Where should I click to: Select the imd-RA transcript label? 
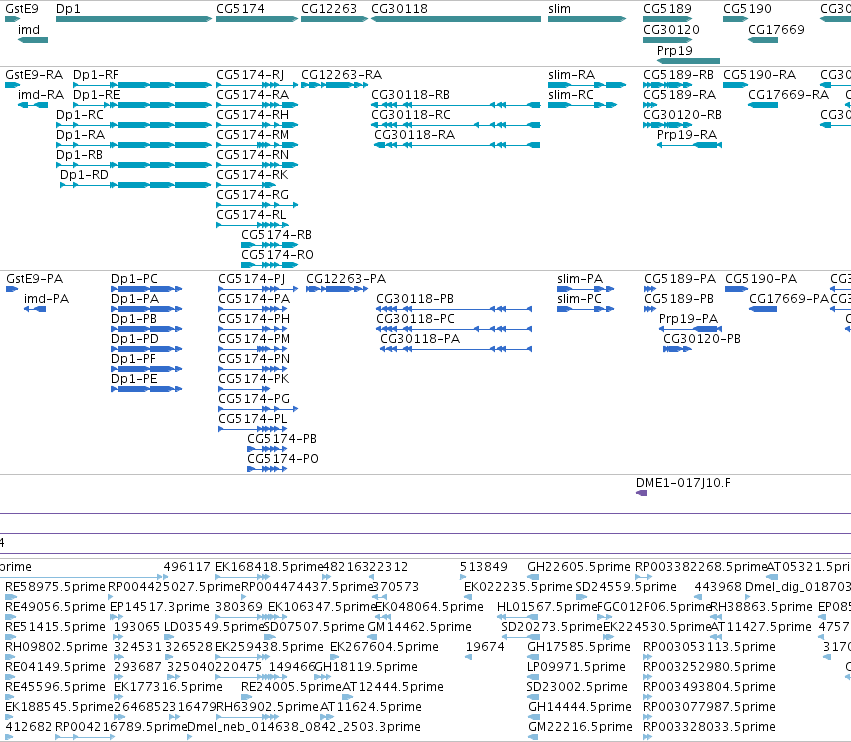pos(41,94)
